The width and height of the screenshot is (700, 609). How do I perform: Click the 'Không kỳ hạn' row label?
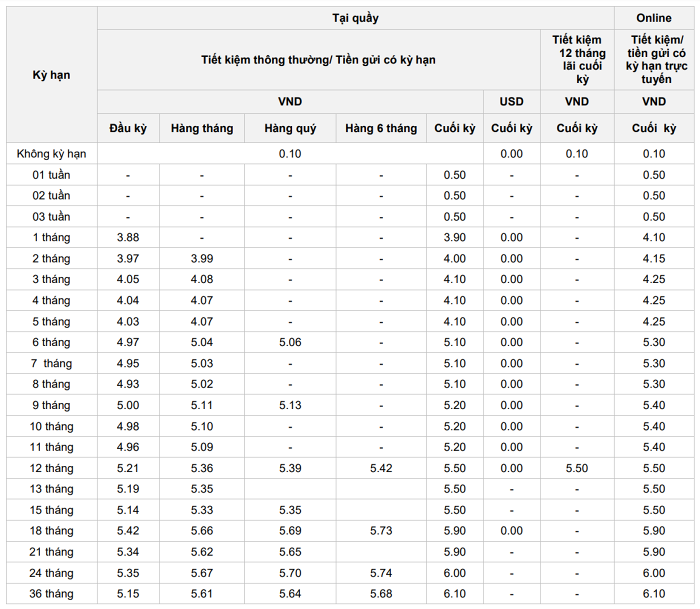tap(51, 154)
